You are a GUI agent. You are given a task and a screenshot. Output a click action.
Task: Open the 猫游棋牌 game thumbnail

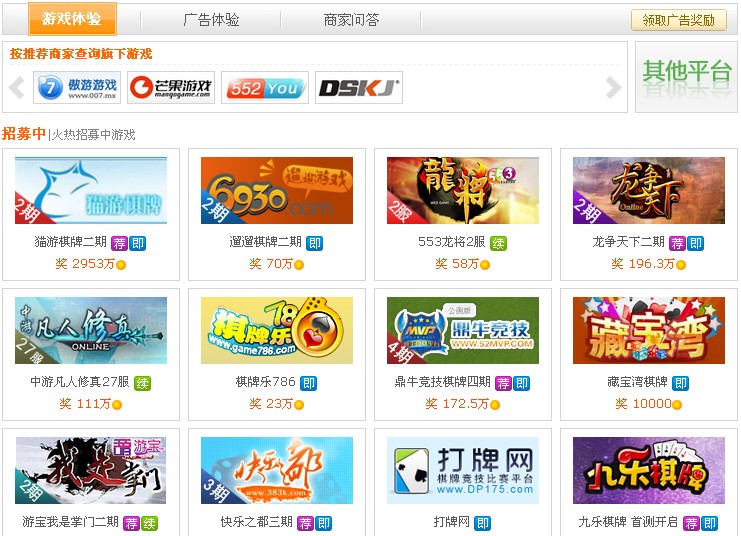91,190
